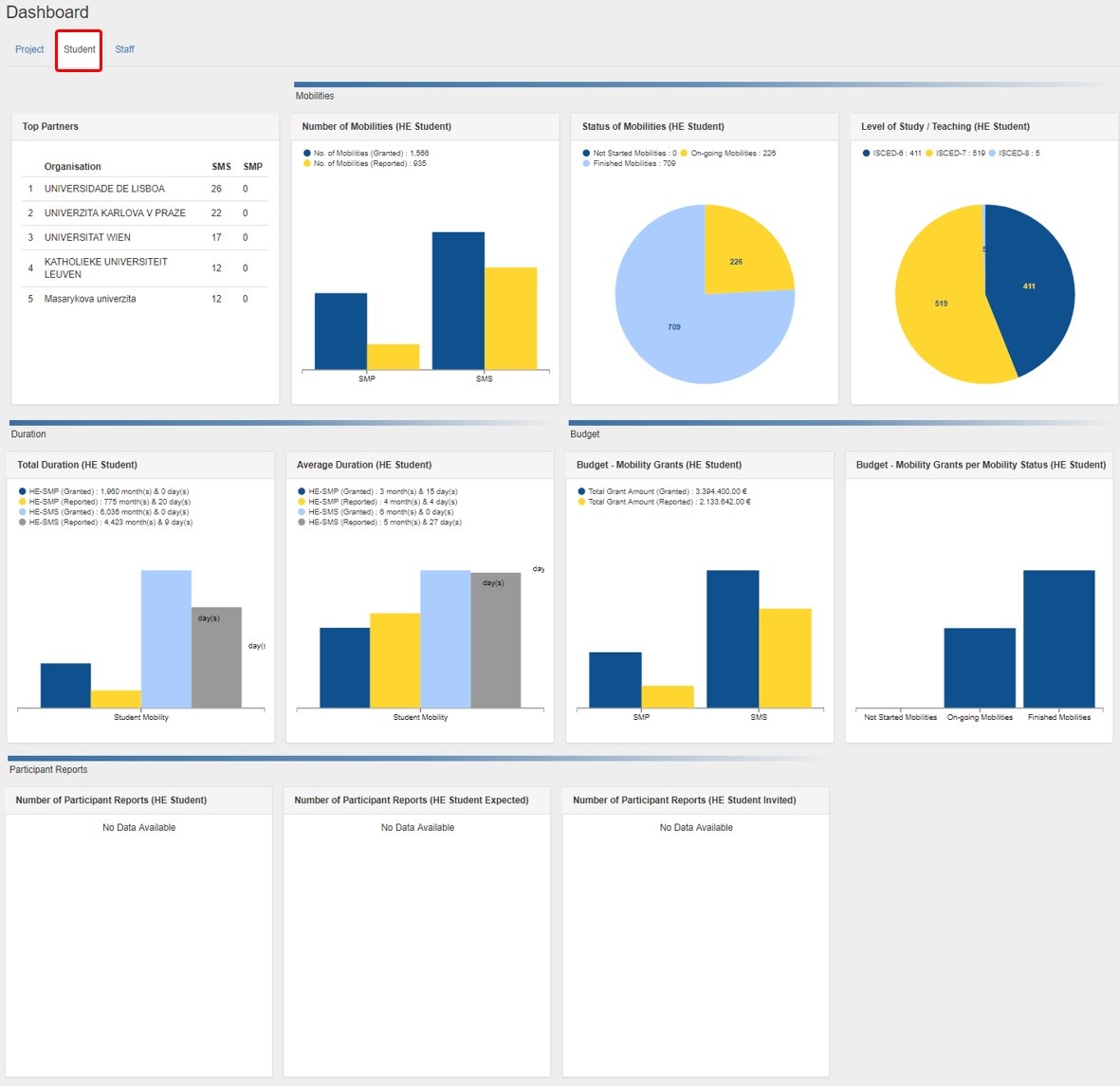
Task: Click SMS reported yellow bar in Number of Mobilities
Action: [x=511, y=319]
